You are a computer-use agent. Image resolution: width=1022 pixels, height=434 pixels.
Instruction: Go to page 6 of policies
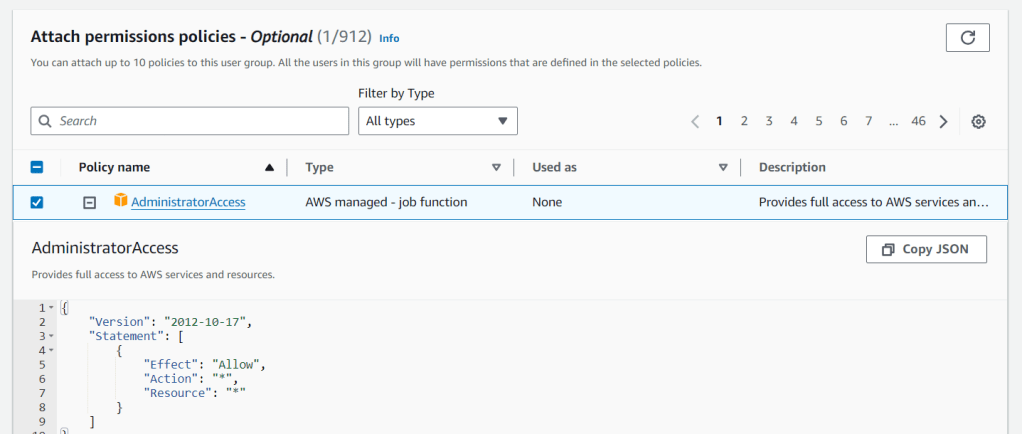pyautogui.click(x=843, y=121)
